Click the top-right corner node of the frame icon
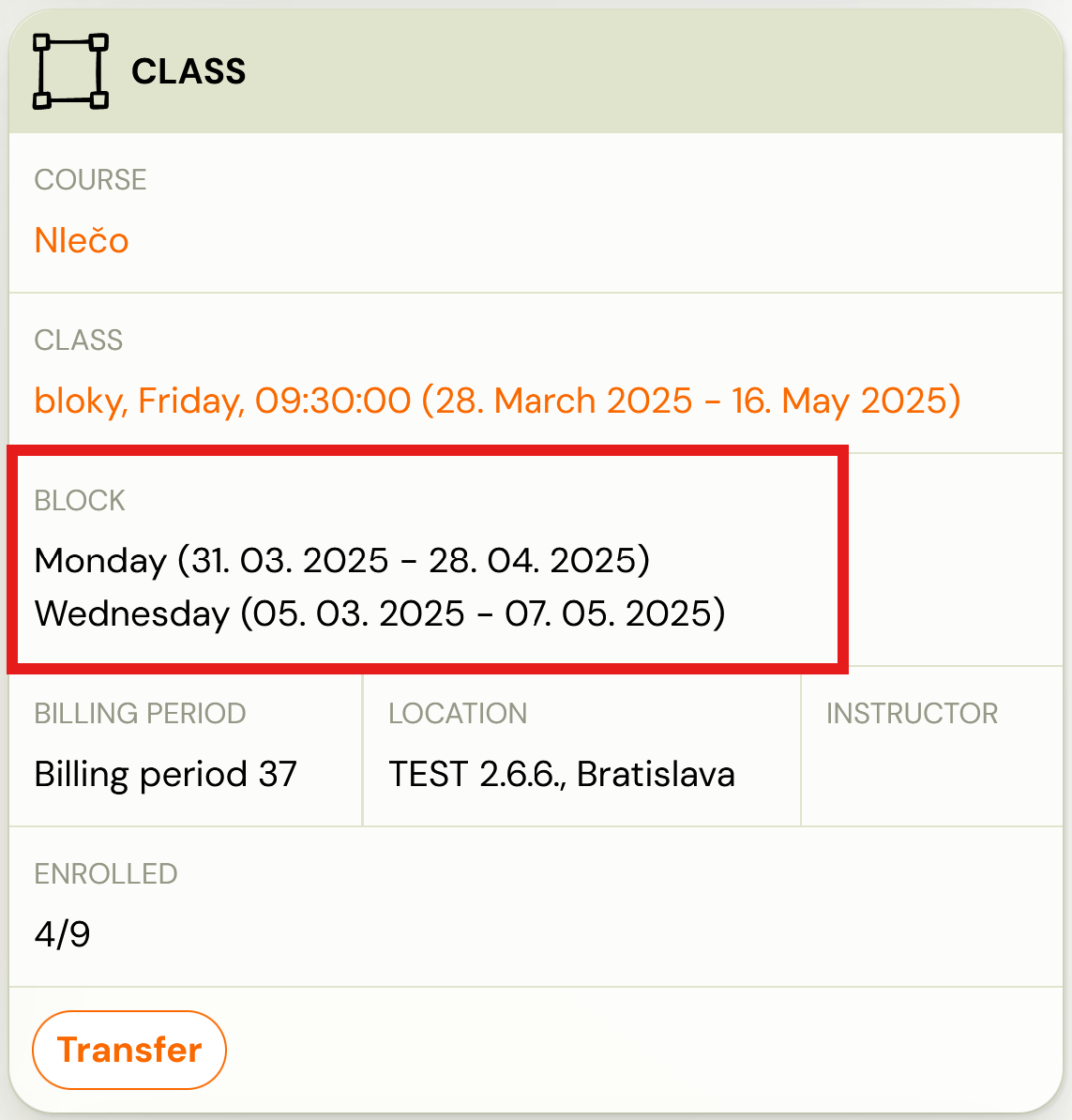Image resolution: width=1072 pixels, height=1120 pixels. 98,41
